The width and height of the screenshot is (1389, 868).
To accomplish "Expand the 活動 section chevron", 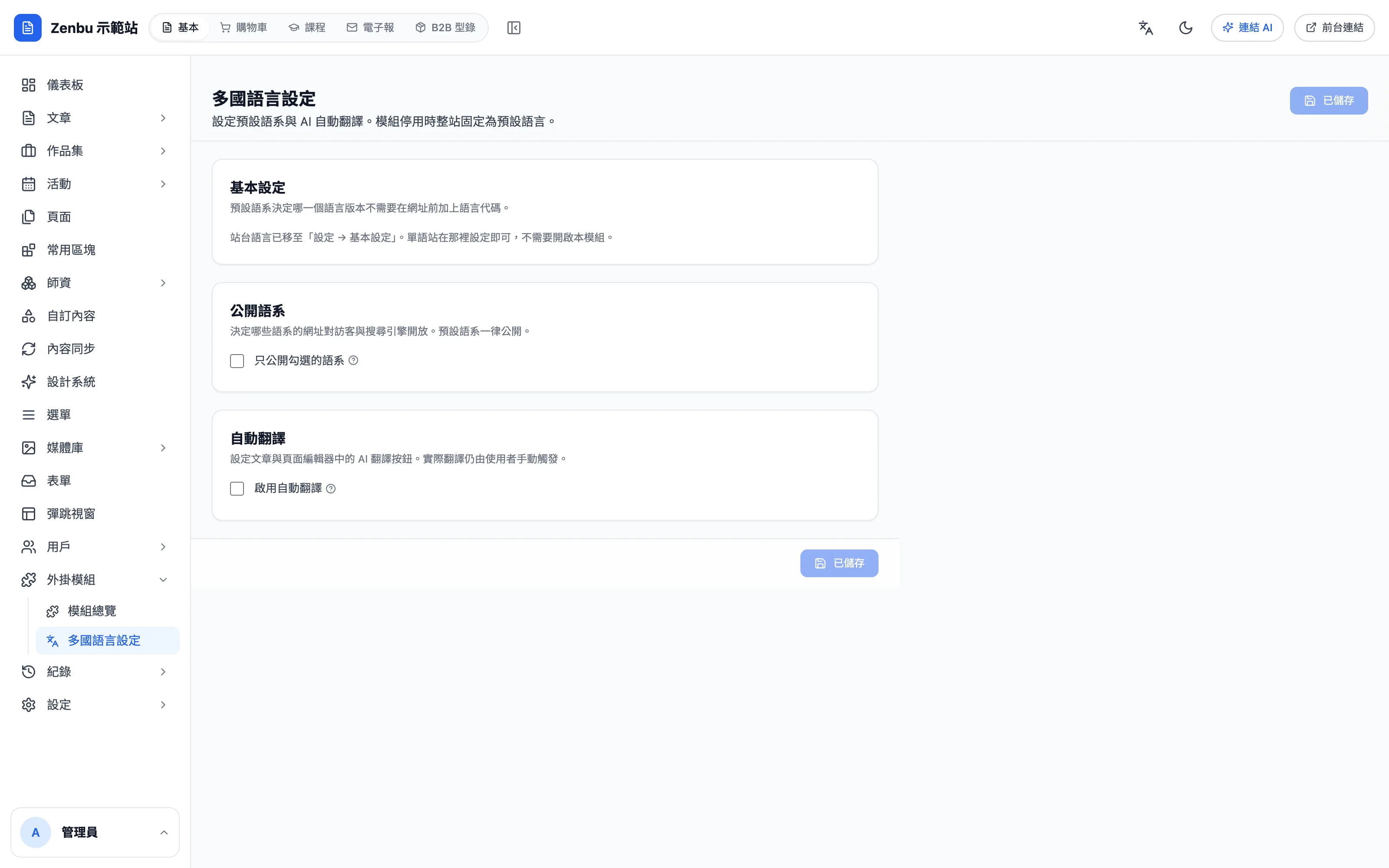I will [163, 184].
